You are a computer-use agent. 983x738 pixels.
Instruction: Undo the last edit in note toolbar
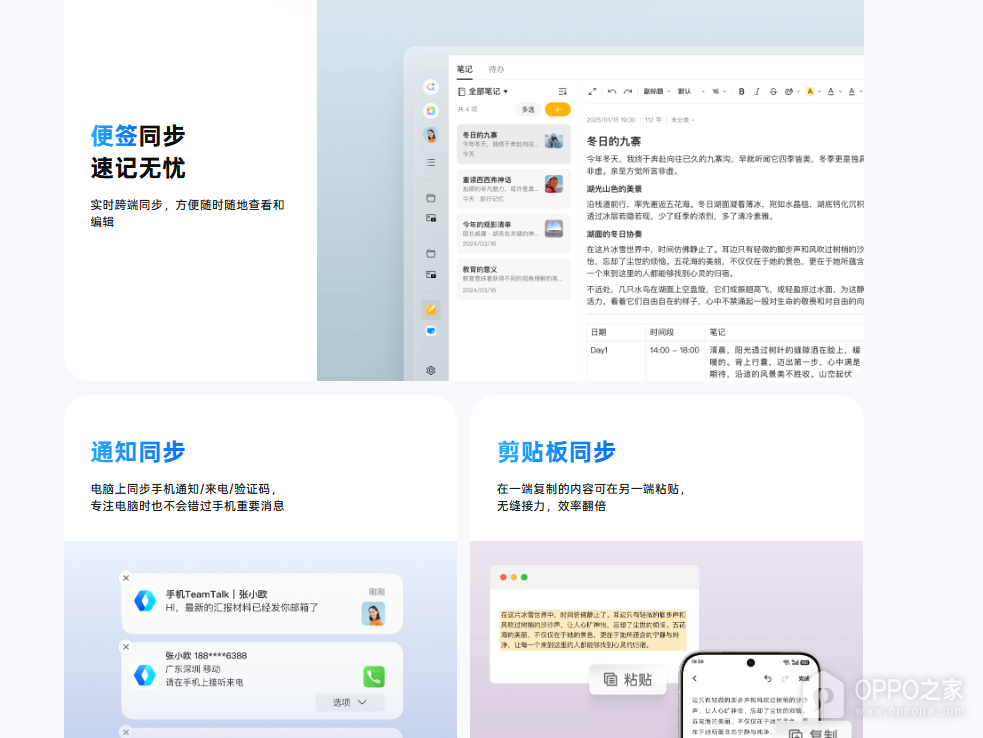click(612, 92)
